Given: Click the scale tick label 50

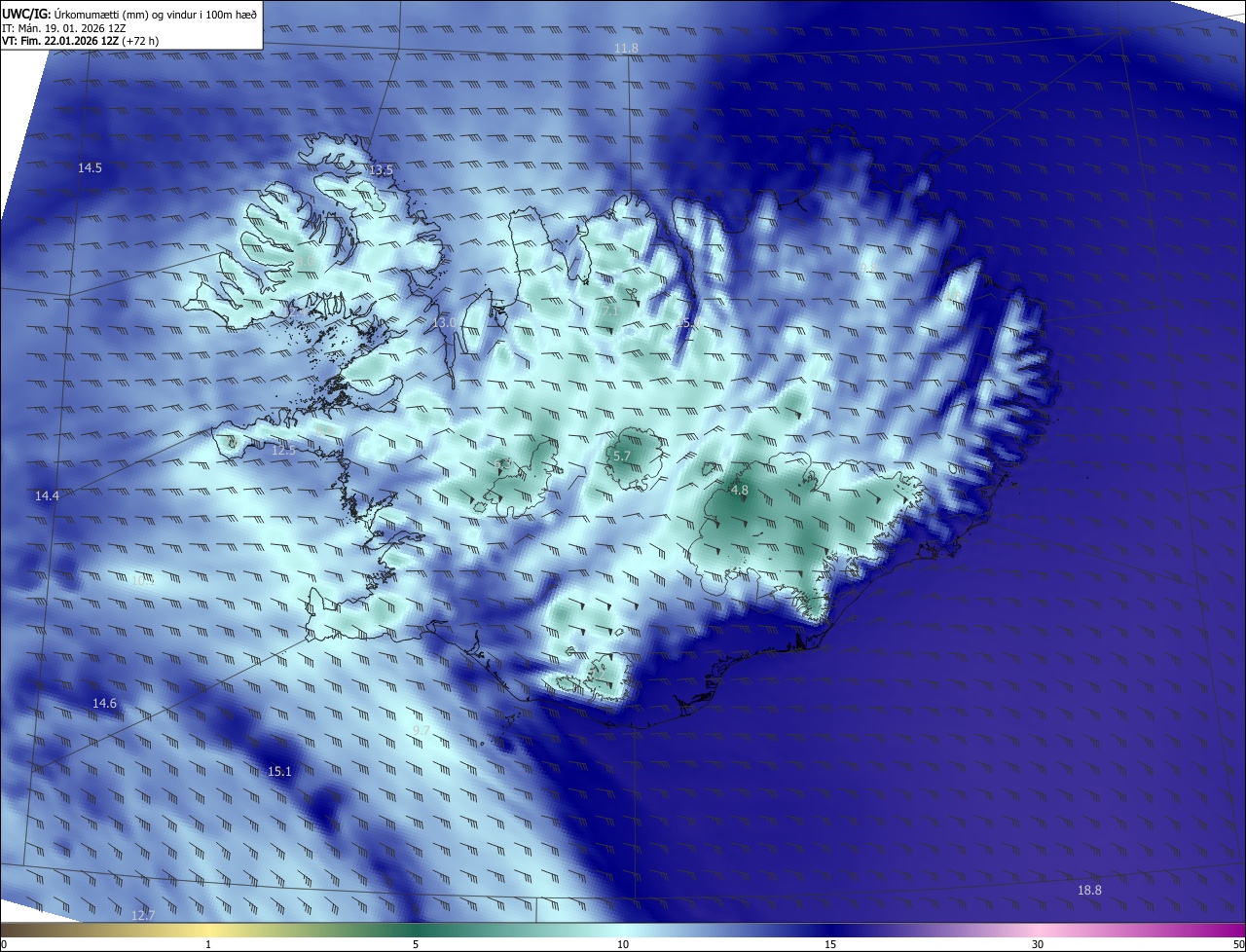Looking at the screenshot, I should click(1238, 945).
